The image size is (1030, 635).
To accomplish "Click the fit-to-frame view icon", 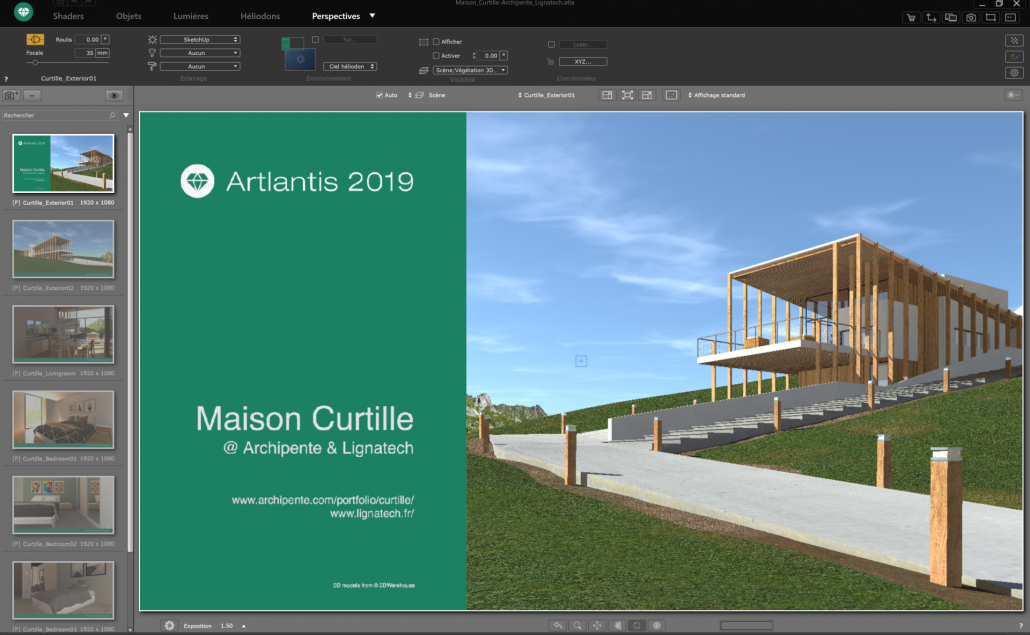I will 627,95.
